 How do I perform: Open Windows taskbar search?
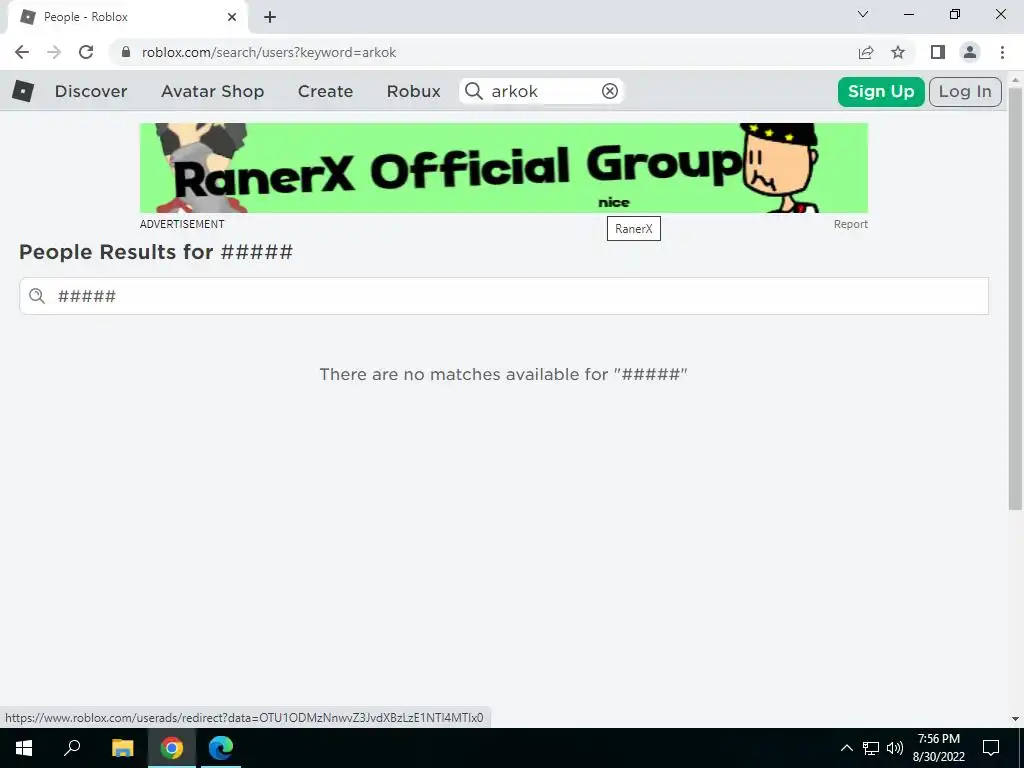[x=72, y=748]
